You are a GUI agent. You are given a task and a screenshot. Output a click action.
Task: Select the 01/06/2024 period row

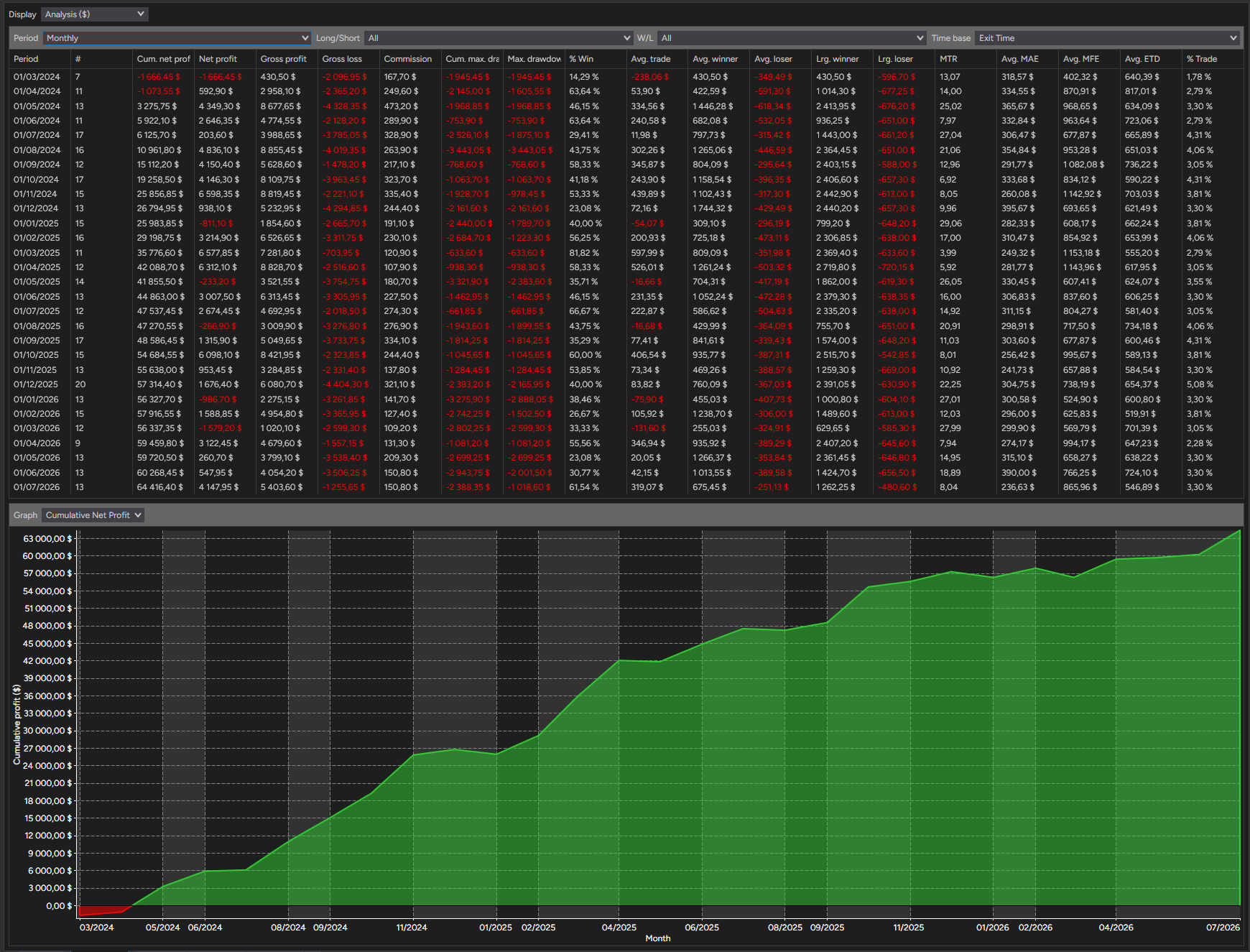click(626, 121)
